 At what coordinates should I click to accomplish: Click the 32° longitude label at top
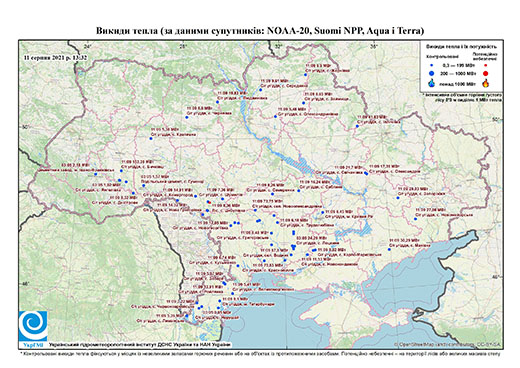tap(278, 47)
